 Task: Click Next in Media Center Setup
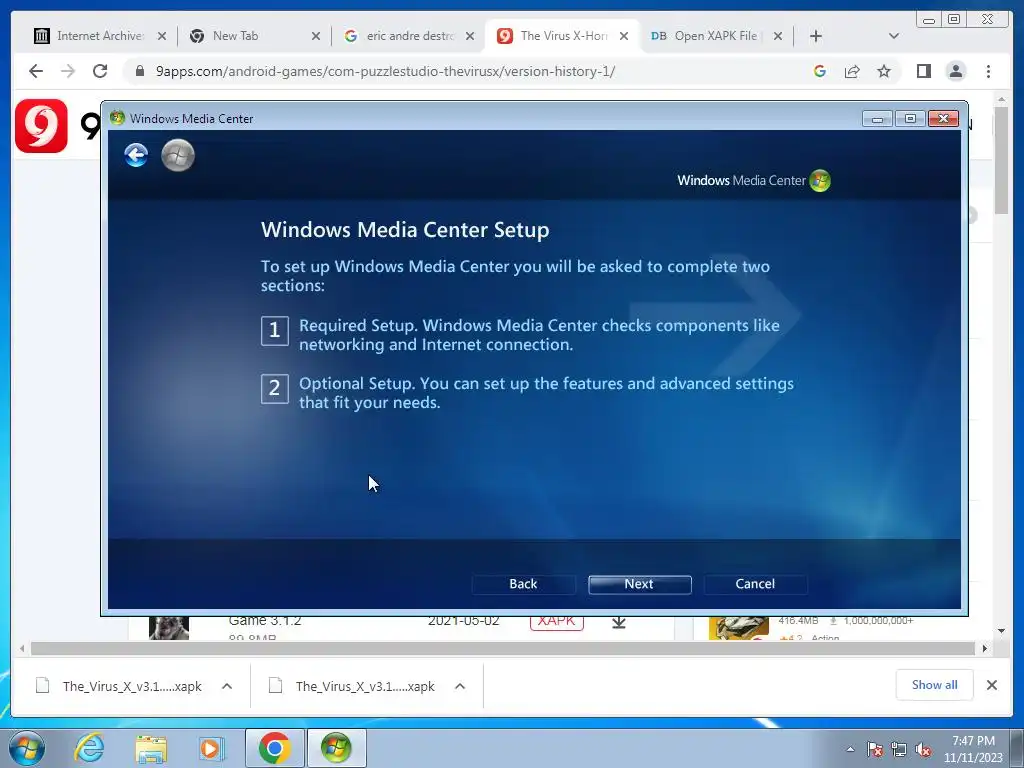pos(639,584)
